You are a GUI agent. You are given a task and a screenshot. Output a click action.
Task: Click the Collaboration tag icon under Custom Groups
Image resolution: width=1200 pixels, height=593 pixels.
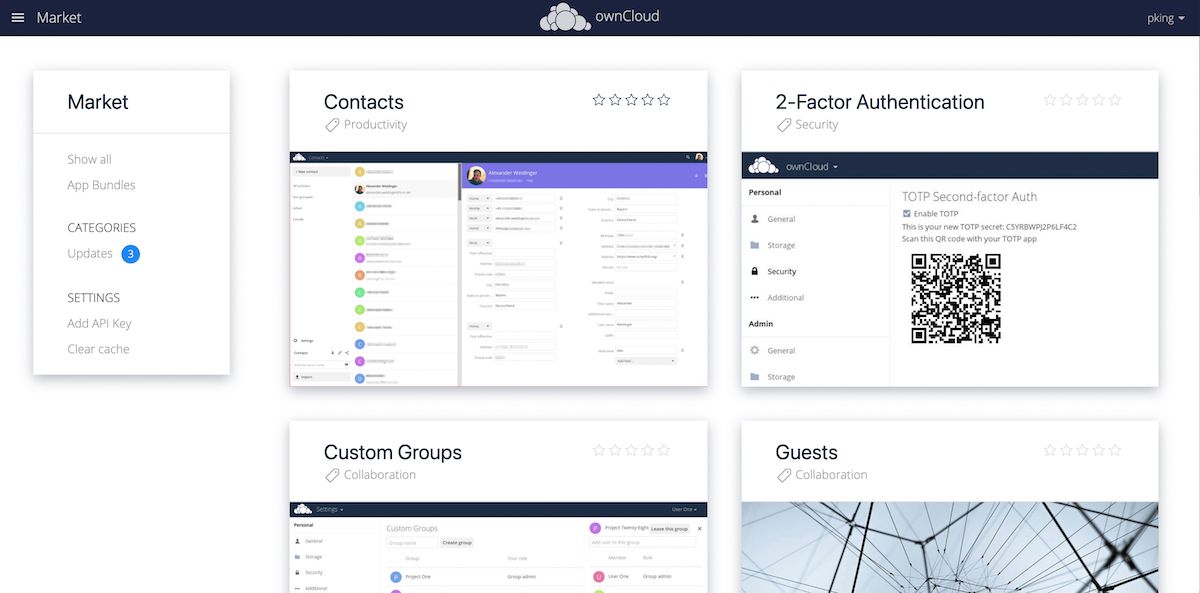(x=332, y=475)
